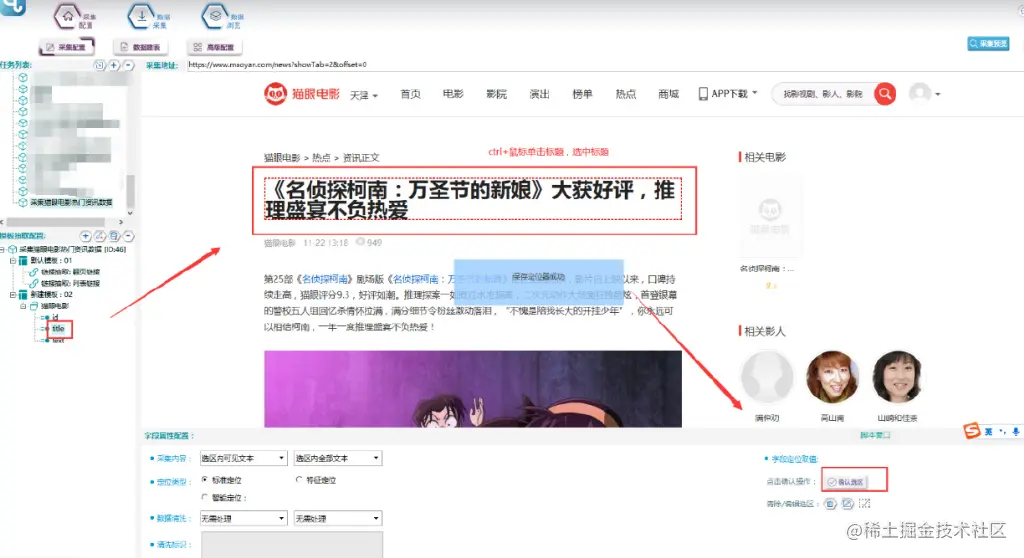Add a template with the template panel plus icon
The width and height of the screenshot is (1024, 558).
tap(86, 236)
